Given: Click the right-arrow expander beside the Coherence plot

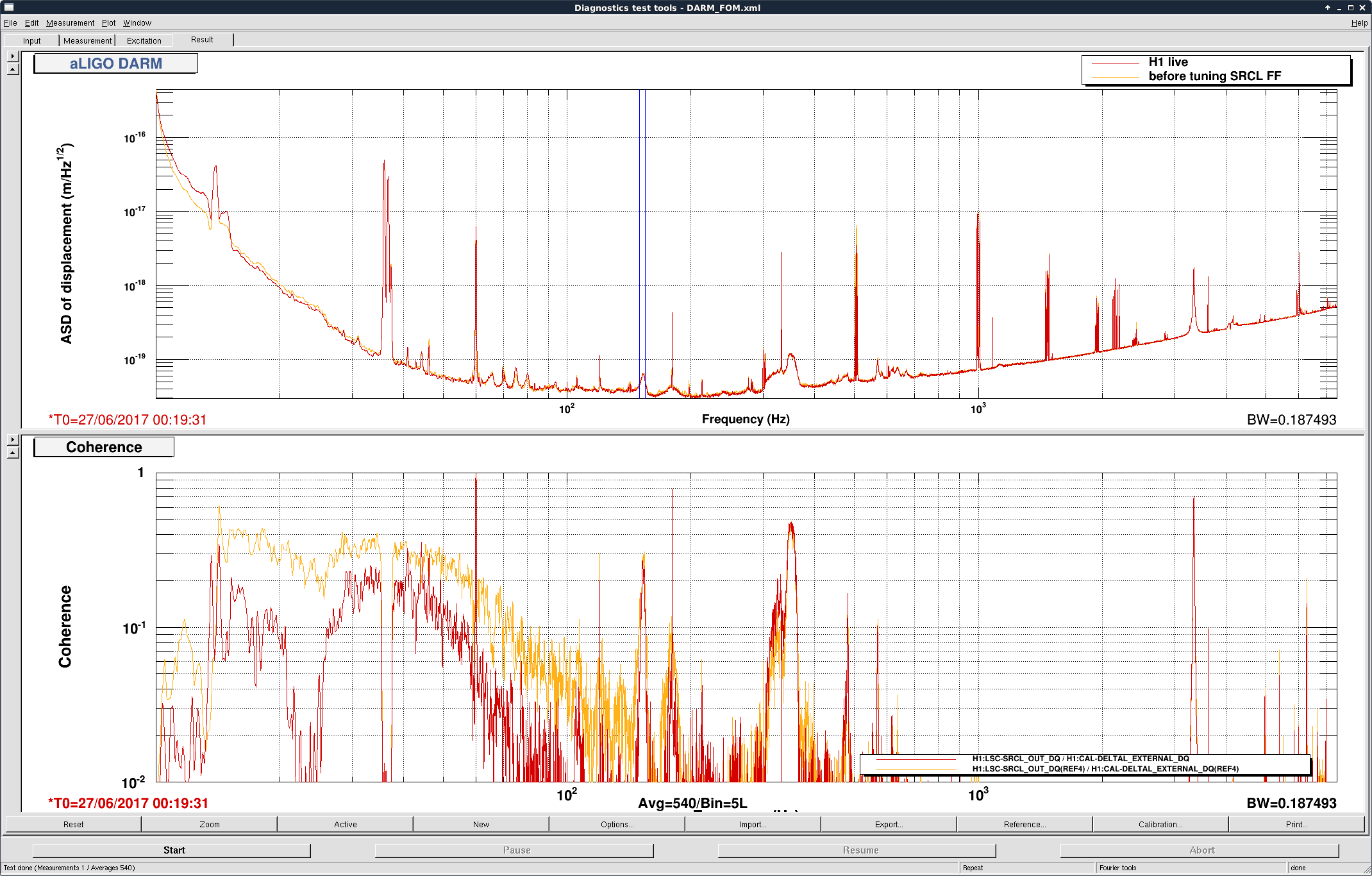Looking at the screenshot, I should tap(13, 440).
